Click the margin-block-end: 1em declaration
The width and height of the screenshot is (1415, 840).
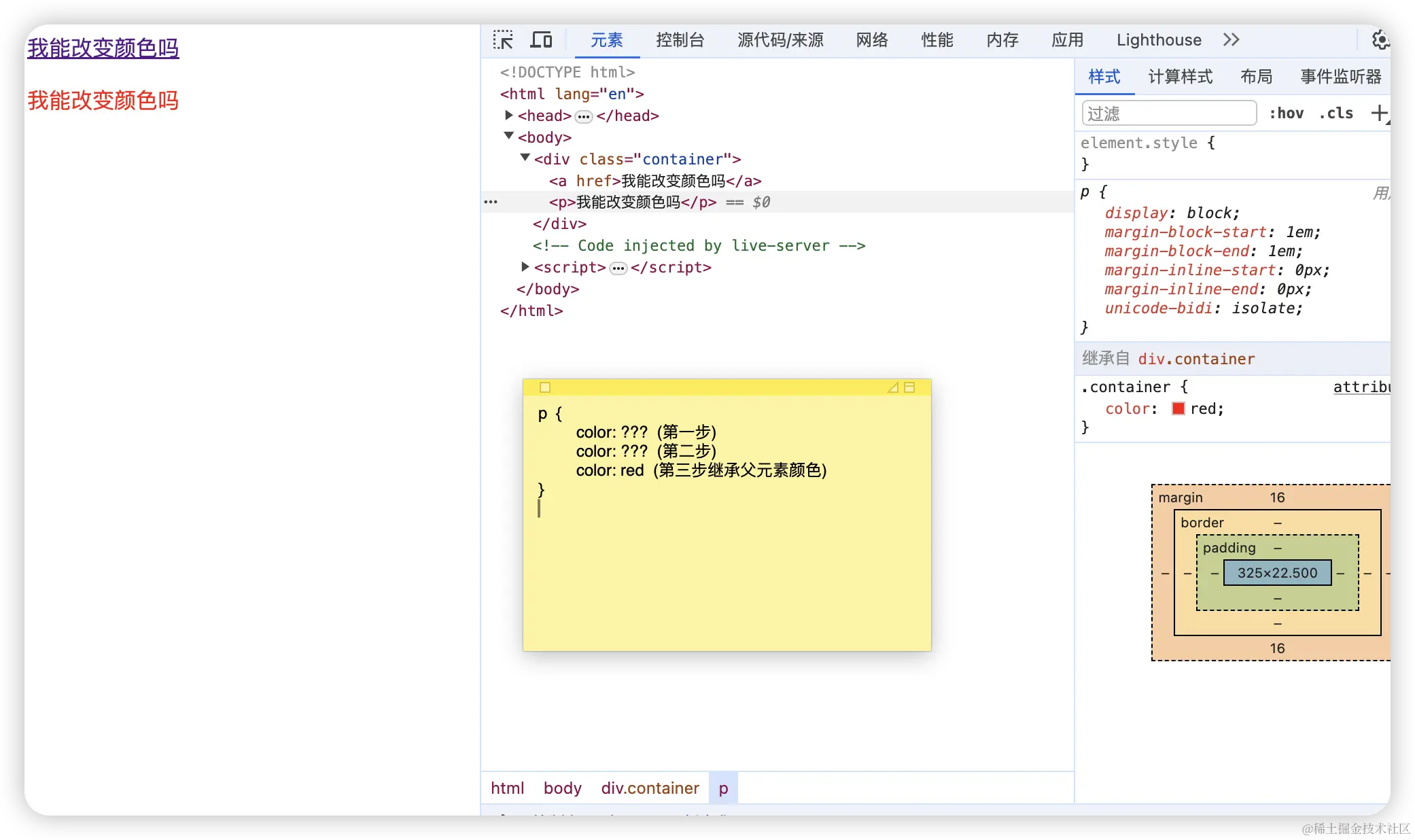tap(1204, 251)
